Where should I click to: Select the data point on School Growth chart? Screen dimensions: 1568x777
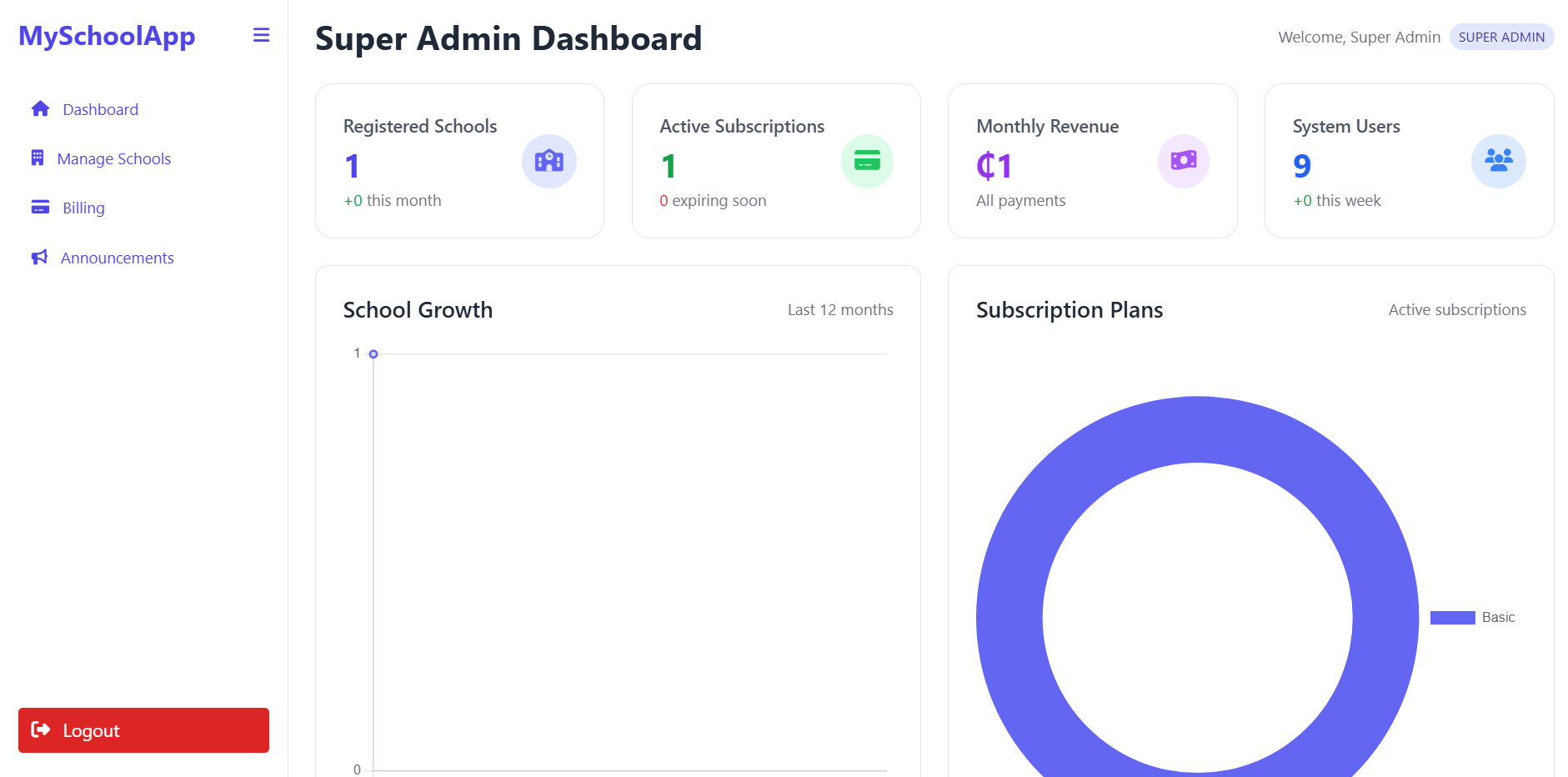point(373,353)
